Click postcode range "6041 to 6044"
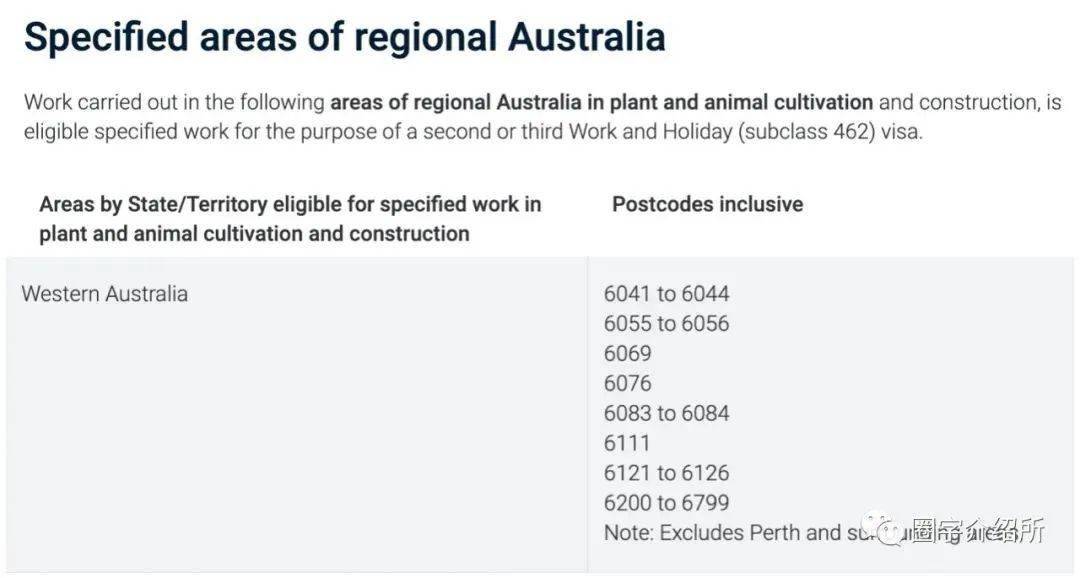The width and height of the screenshot is (1080, 578). click(666, 294)
